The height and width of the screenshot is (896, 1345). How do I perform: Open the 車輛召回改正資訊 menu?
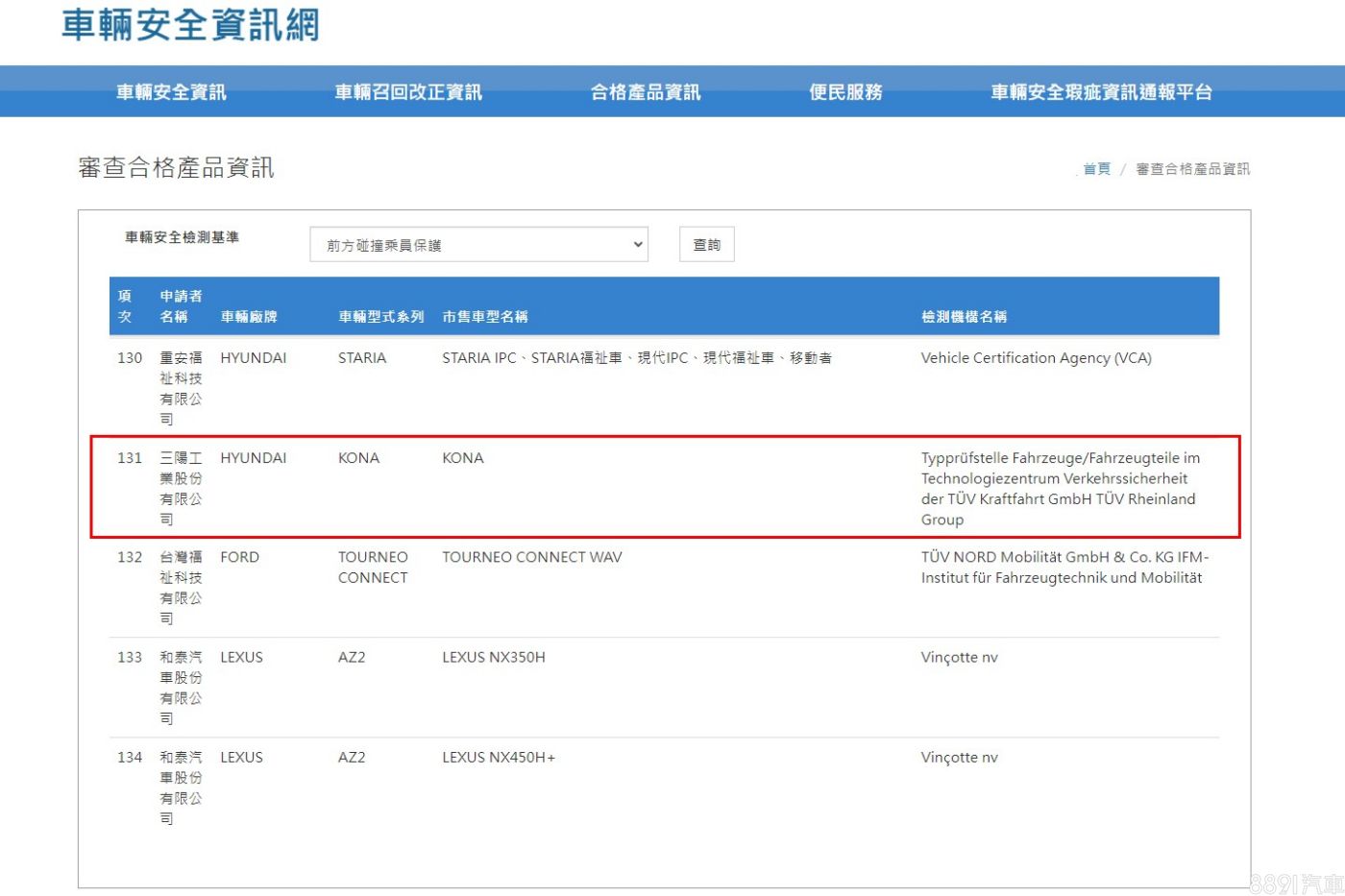408,92
